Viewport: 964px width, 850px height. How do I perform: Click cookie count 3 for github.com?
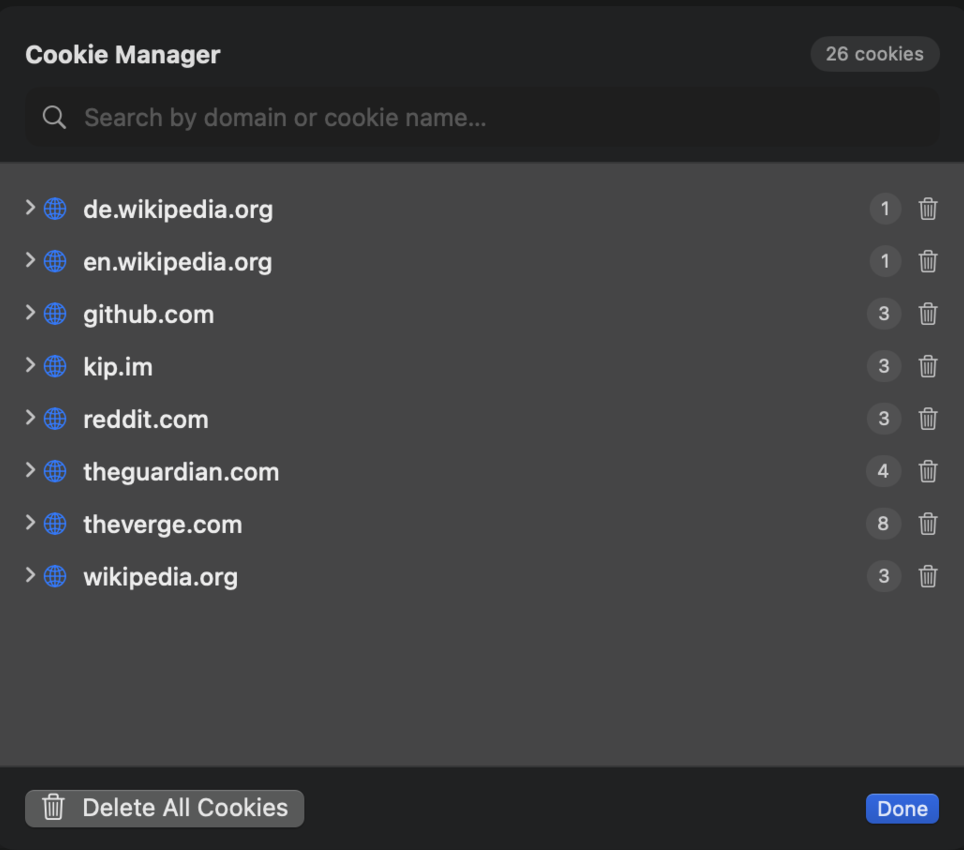(x=884, y=314)
